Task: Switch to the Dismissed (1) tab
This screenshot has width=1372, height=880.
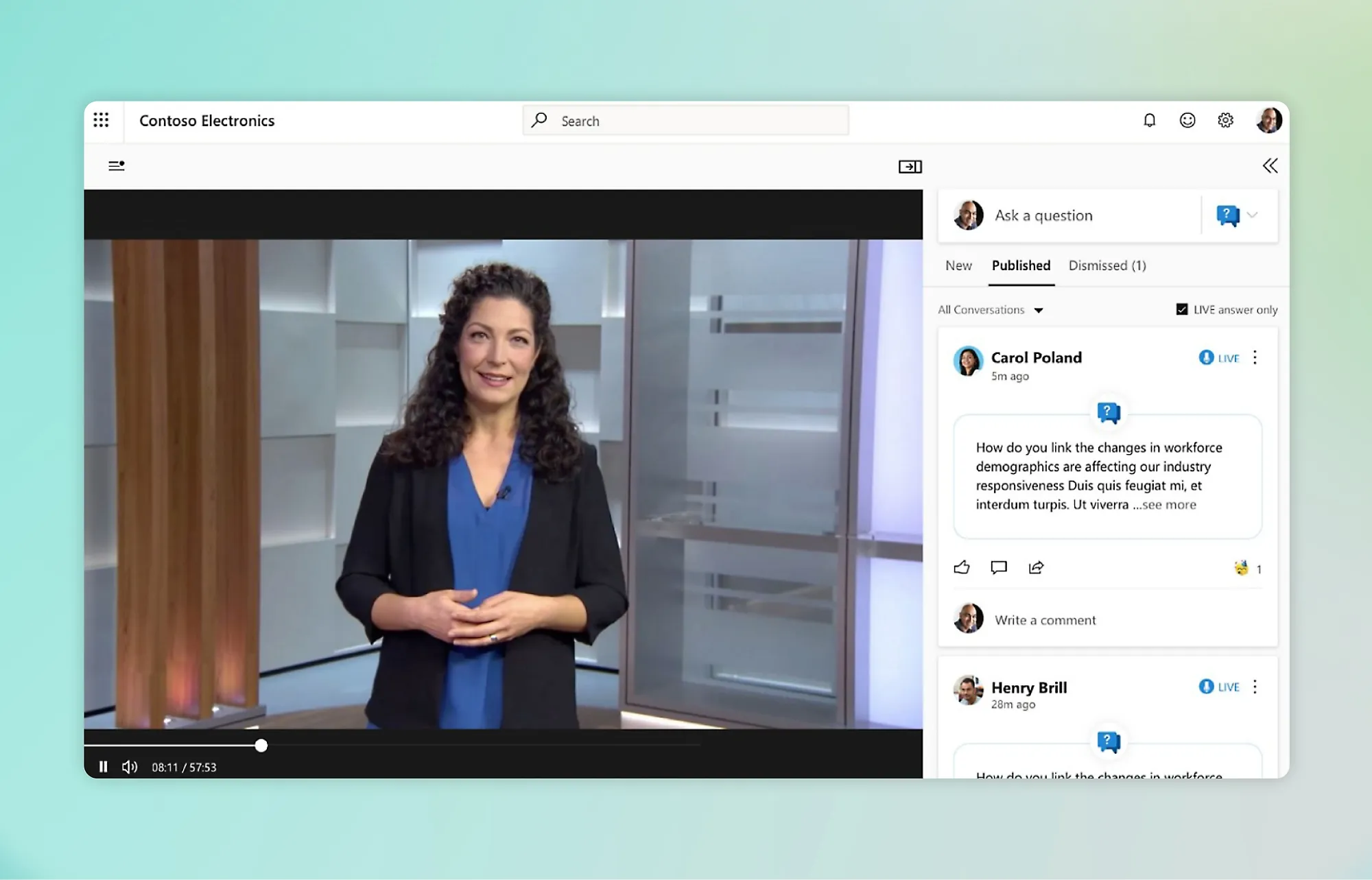Action: pos(1107,265)
